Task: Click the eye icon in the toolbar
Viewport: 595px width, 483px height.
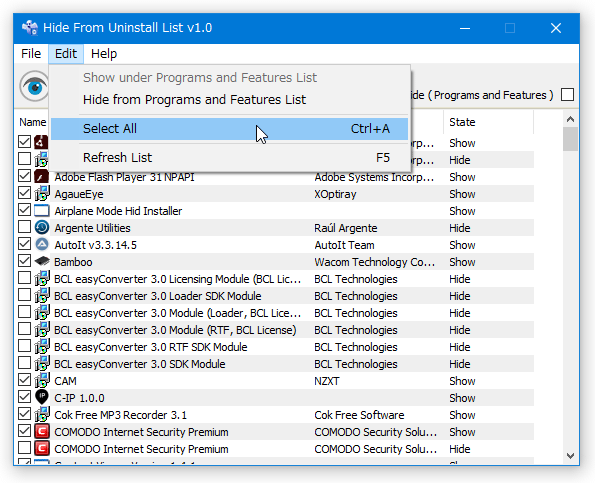Action: pos(35,87)
